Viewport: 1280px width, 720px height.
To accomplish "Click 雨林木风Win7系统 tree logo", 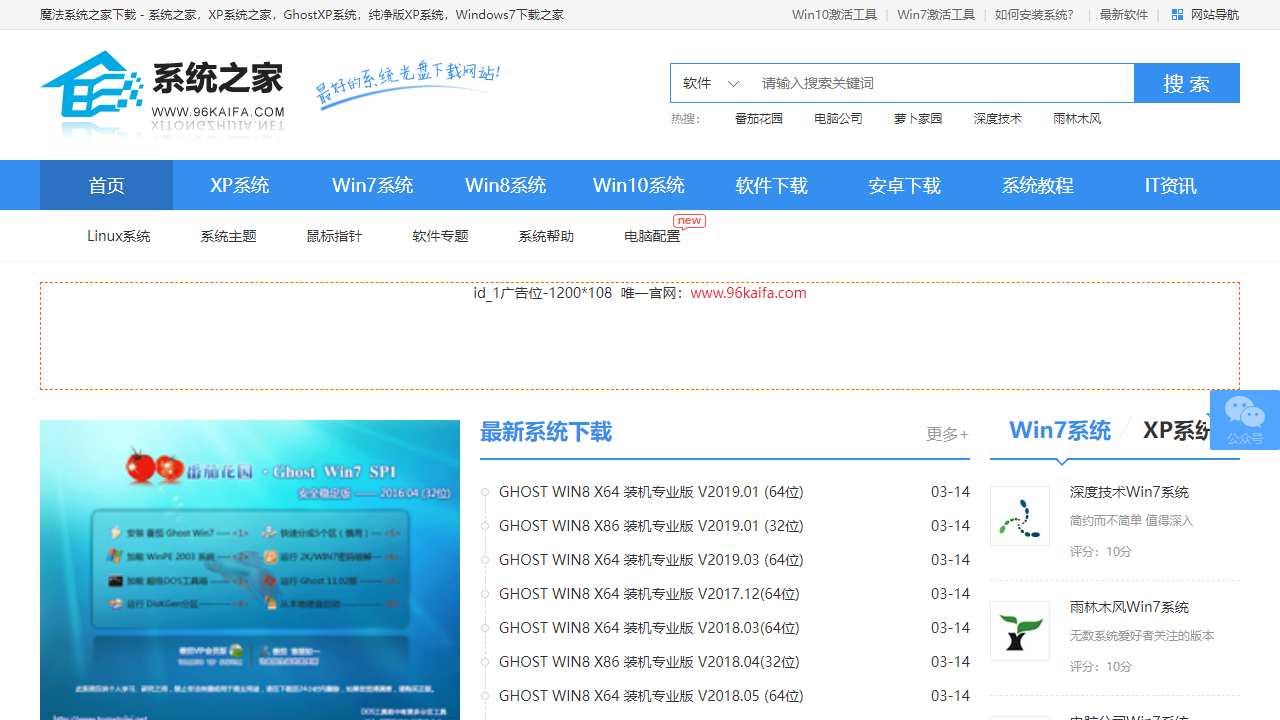I will point(1019,631).
